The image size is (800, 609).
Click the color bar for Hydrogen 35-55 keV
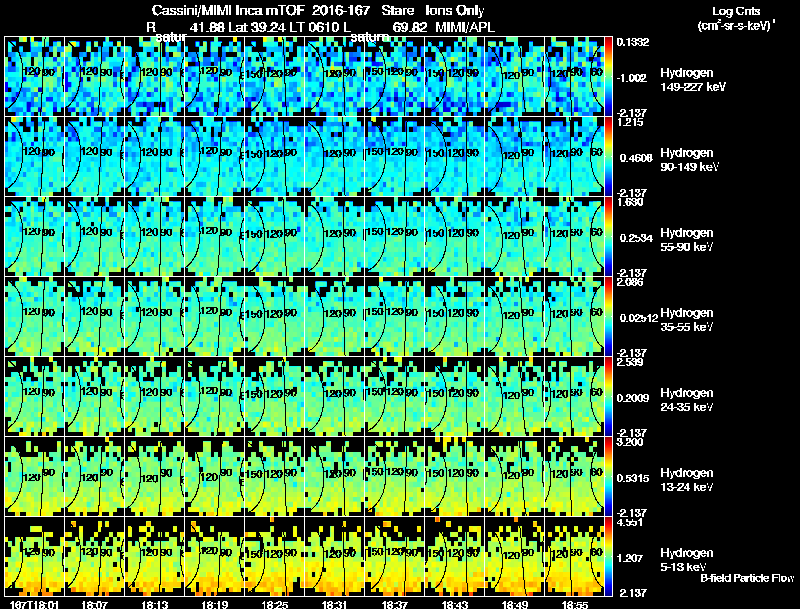pos(608,316)
